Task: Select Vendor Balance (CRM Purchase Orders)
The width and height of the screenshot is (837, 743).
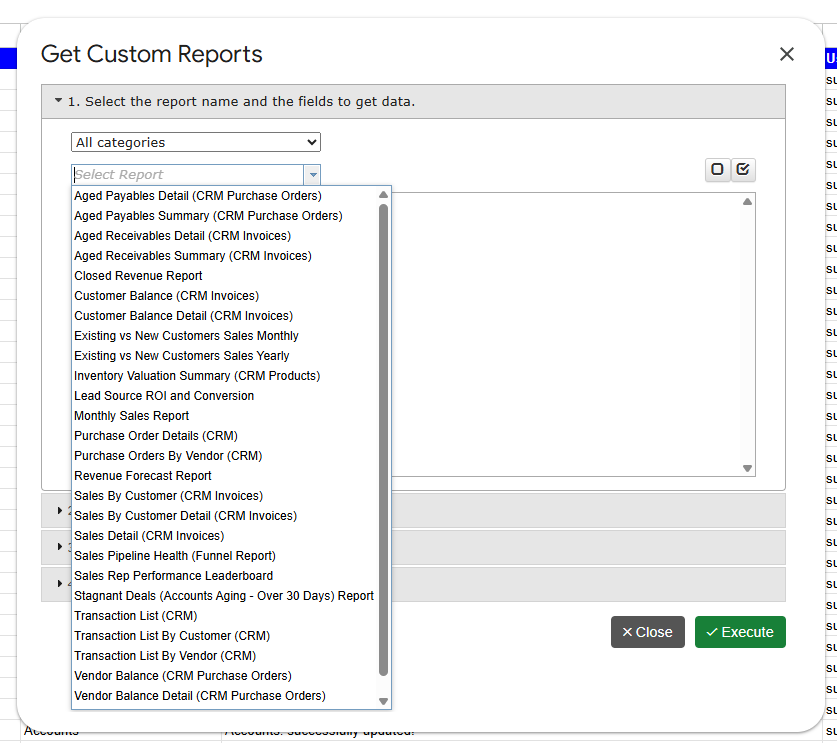Action: click(x=183, y=676)
